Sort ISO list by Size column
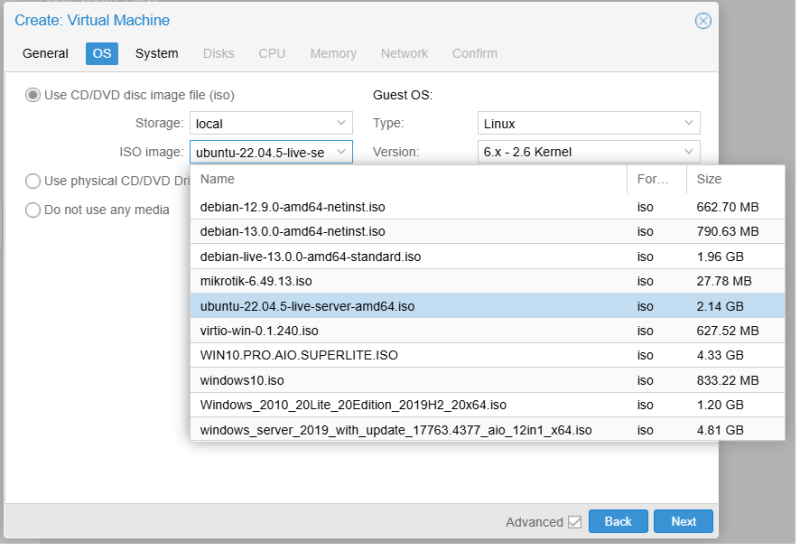This screenshot has height=551, width=800. point(734,179)
